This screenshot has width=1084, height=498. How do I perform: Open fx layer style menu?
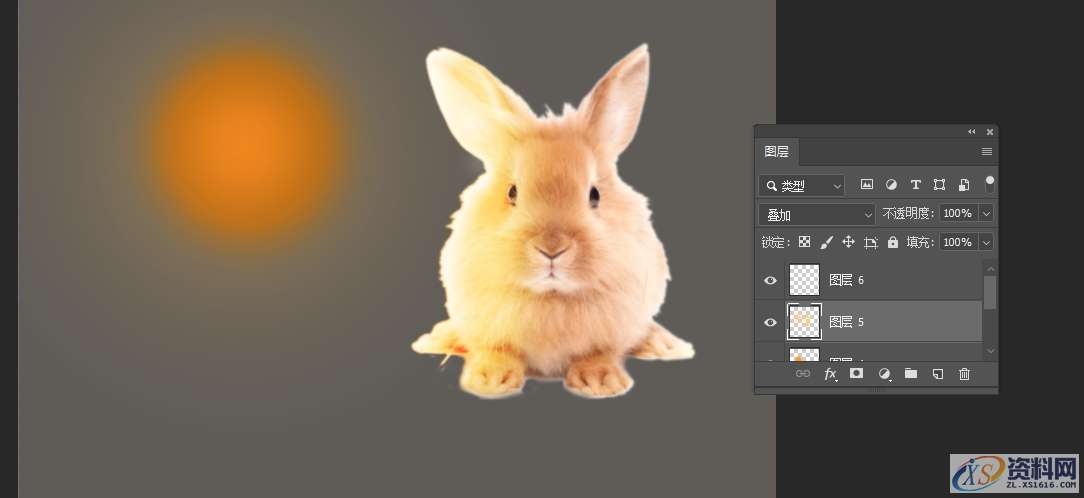click(830, 374)
